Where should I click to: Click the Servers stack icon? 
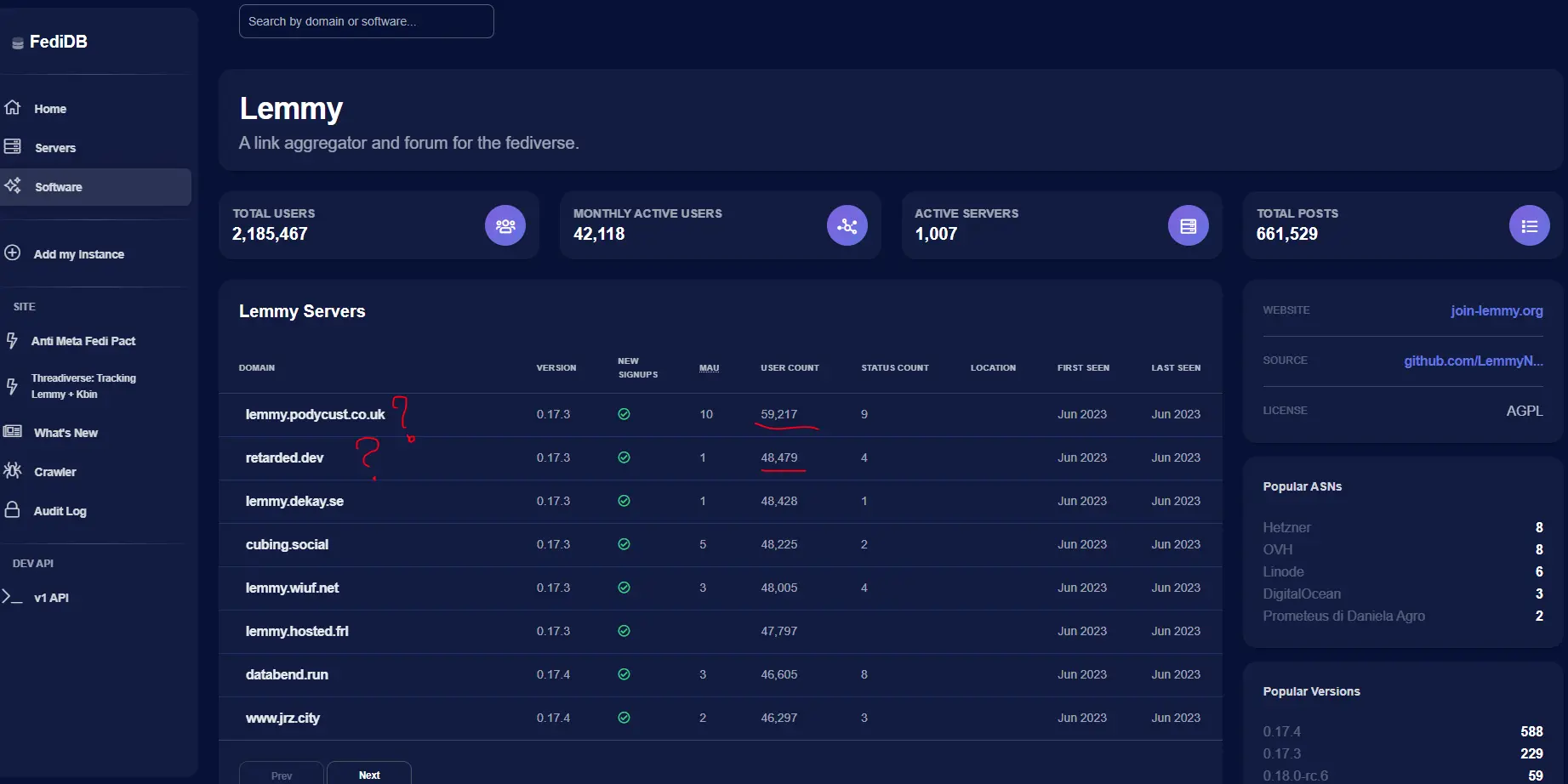(12, 146)
